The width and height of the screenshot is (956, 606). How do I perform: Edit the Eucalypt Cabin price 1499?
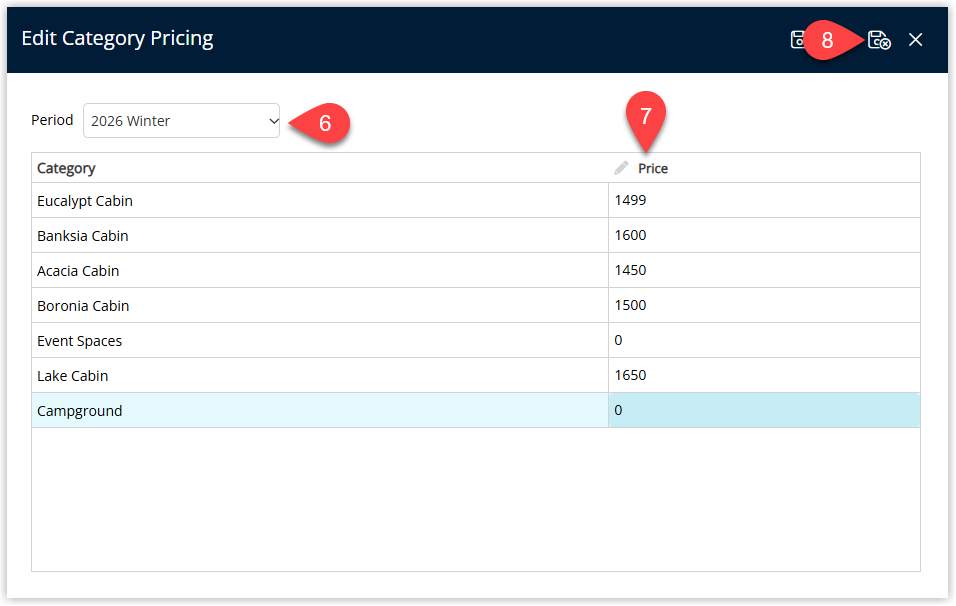point(764,201)
